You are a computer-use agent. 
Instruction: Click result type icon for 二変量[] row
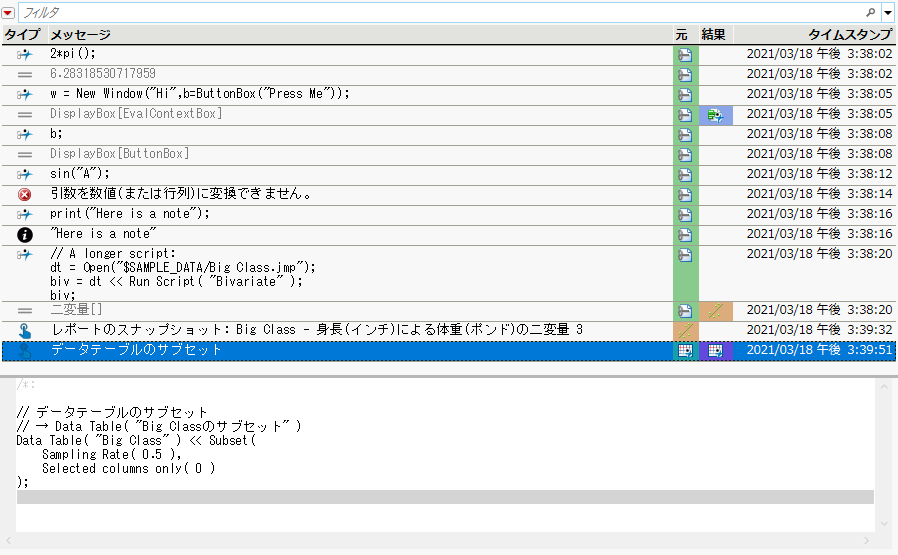pyautogui.click(x=25, y=311)
